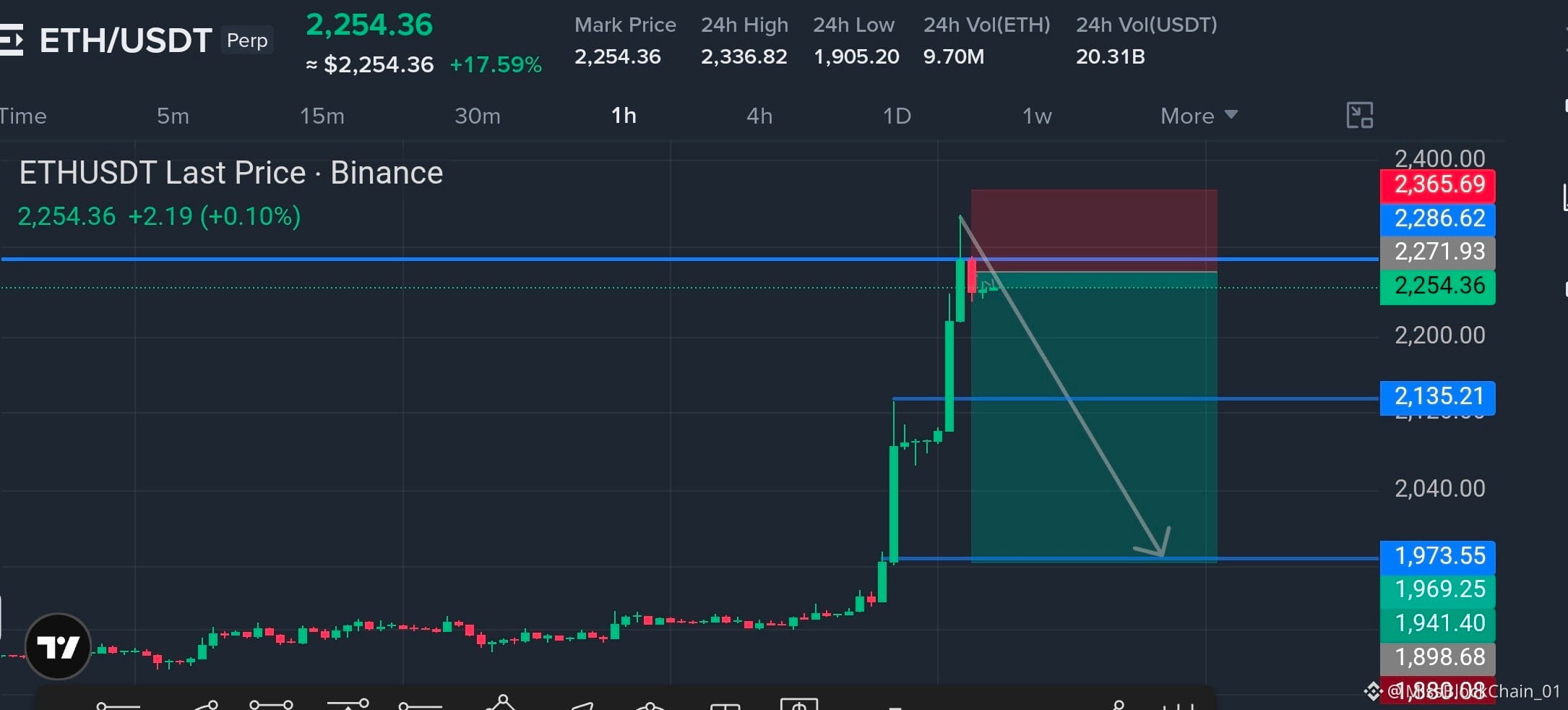
Task: Select the 5m timeframe
Action: (x=173, y=116)
